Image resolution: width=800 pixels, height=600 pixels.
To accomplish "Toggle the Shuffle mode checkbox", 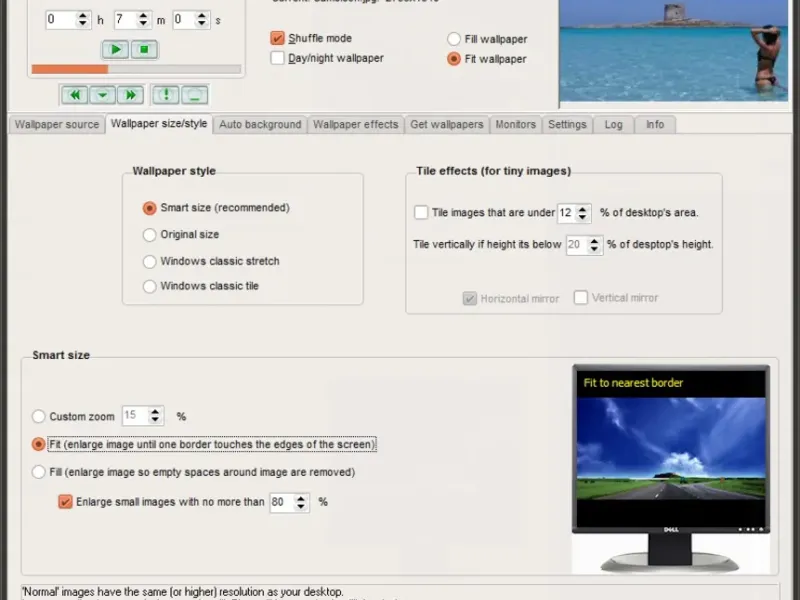I will pyautogui.click(x=277, y=38).
